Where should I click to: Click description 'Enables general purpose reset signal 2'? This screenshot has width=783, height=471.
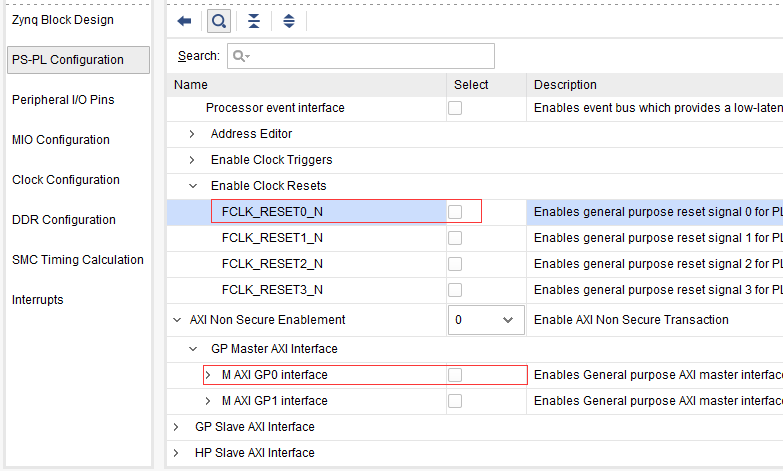[x=658, y=264]
